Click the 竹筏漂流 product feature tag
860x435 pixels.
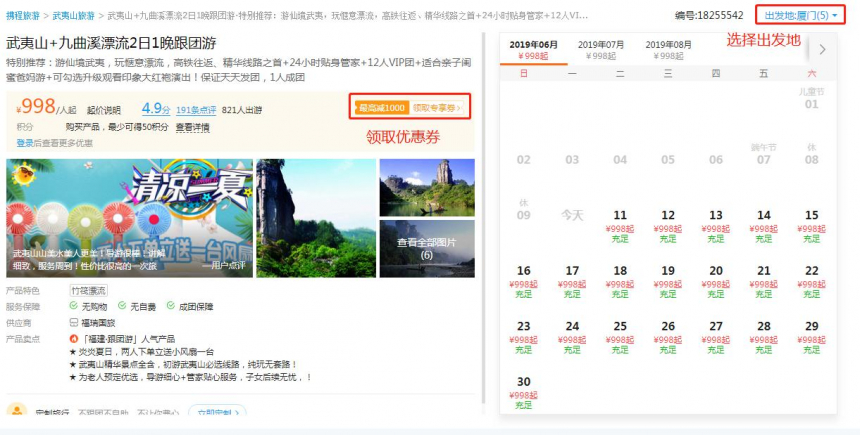[88, 291]
